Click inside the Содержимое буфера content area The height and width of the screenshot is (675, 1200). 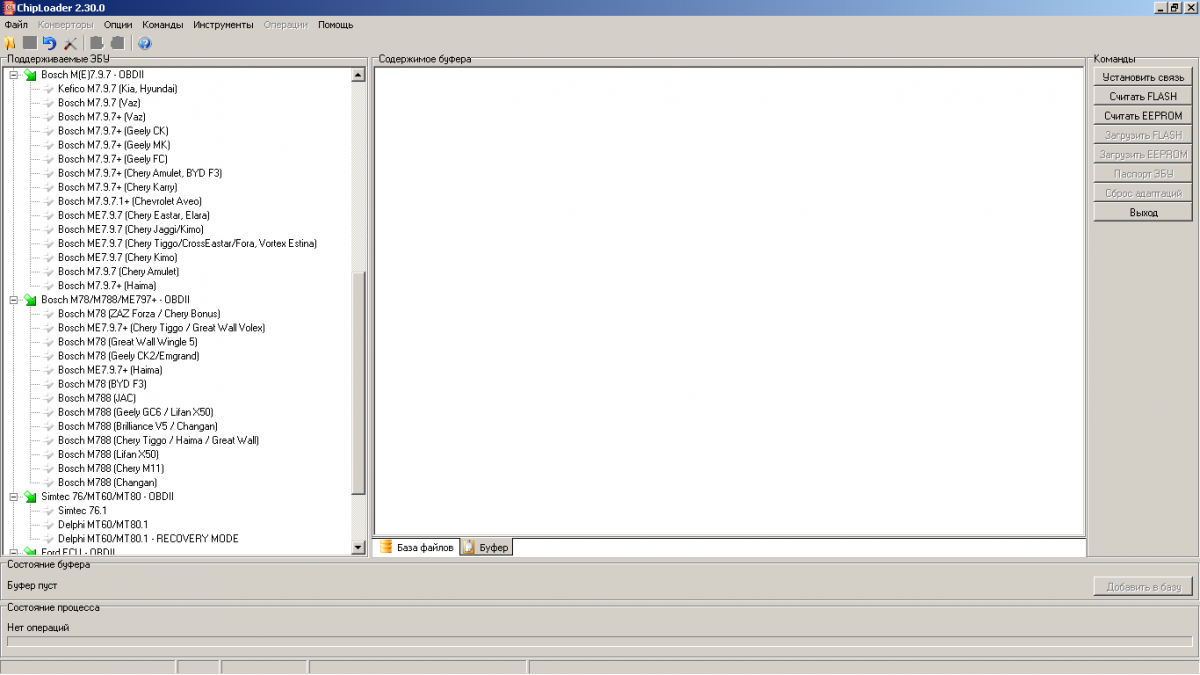730,301
